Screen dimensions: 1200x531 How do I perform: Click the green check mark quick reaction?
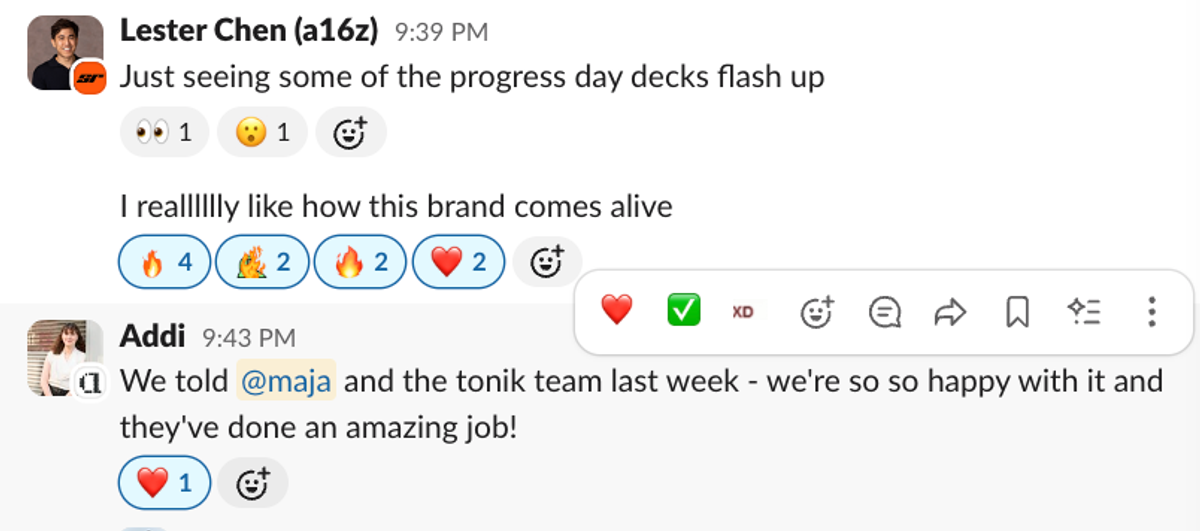tap(684, 312)
